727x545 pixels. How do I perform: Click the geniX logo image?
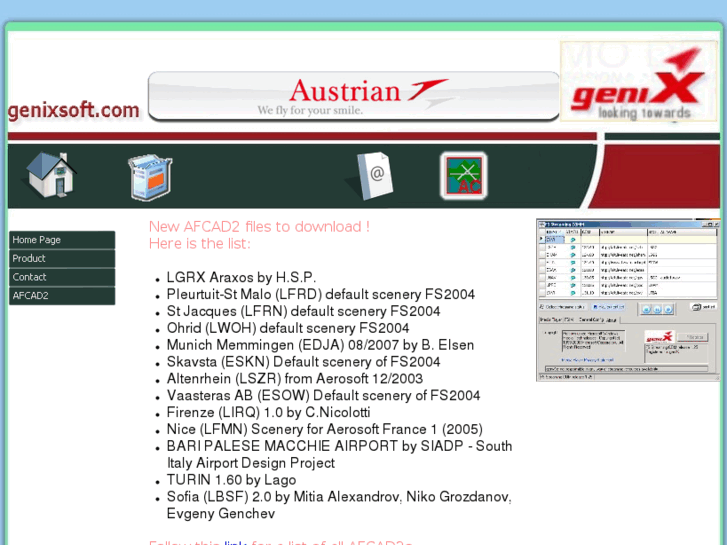(638, 81)
